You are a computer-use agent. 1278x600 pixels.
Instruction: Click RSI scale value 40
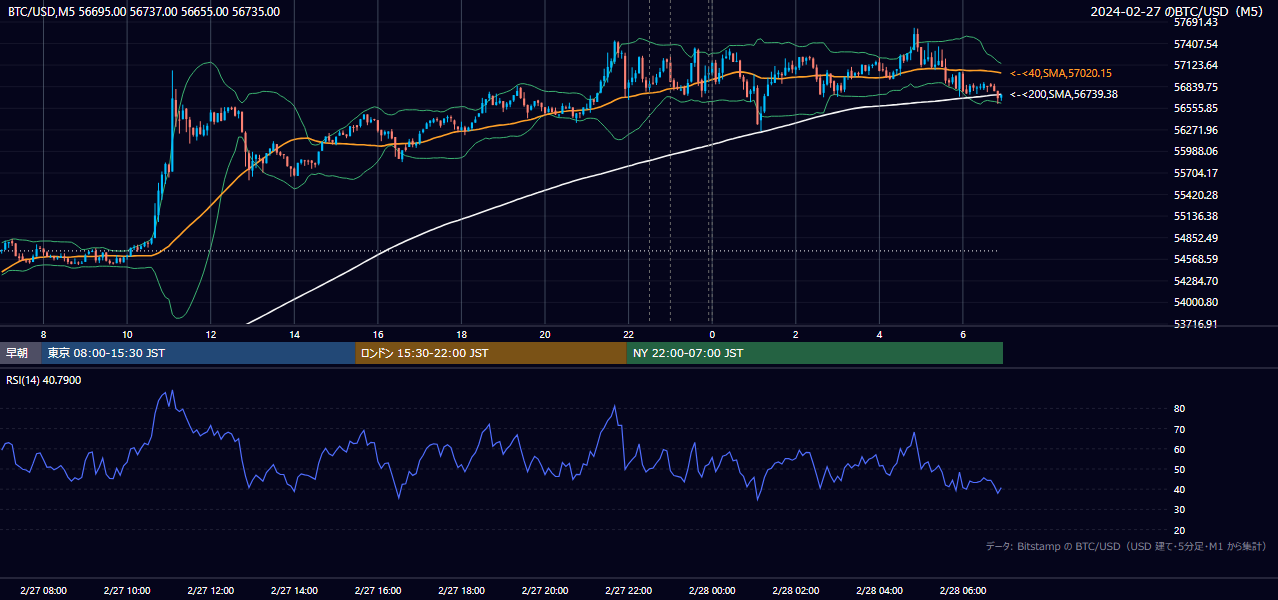pos(1180,490)
